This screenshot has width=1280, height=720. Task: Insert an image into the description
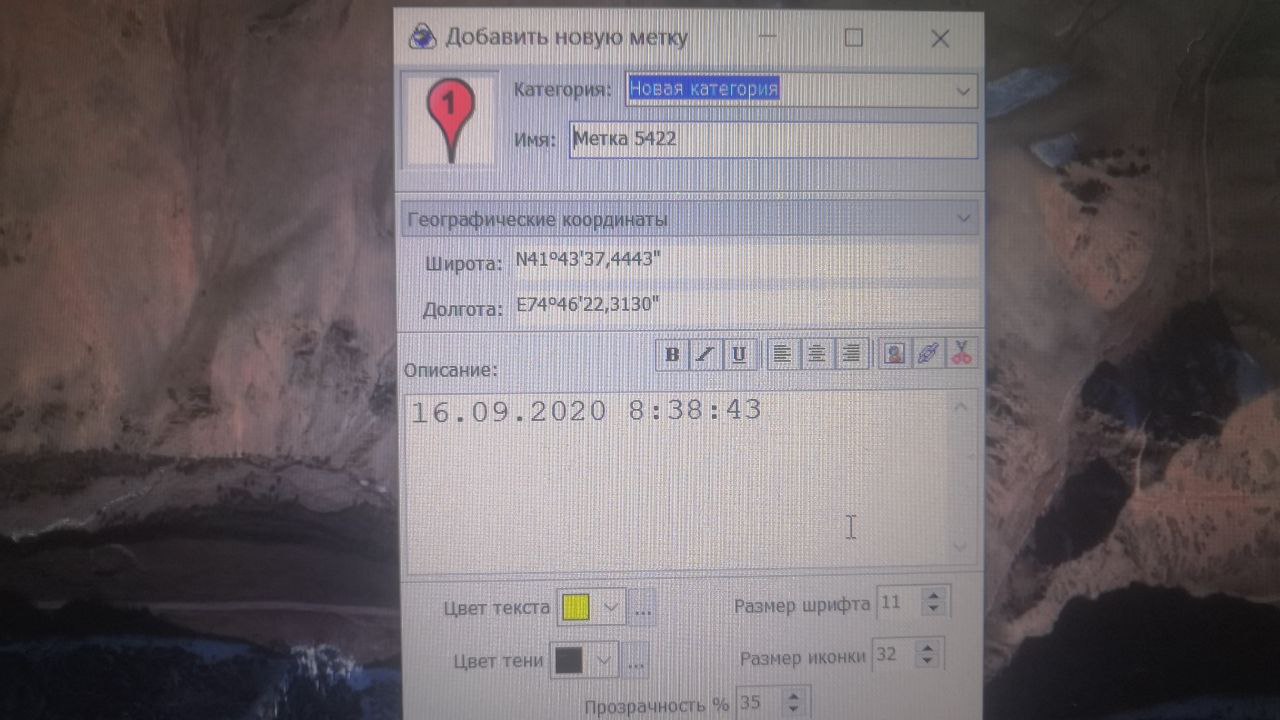click(x=894, y=353)
